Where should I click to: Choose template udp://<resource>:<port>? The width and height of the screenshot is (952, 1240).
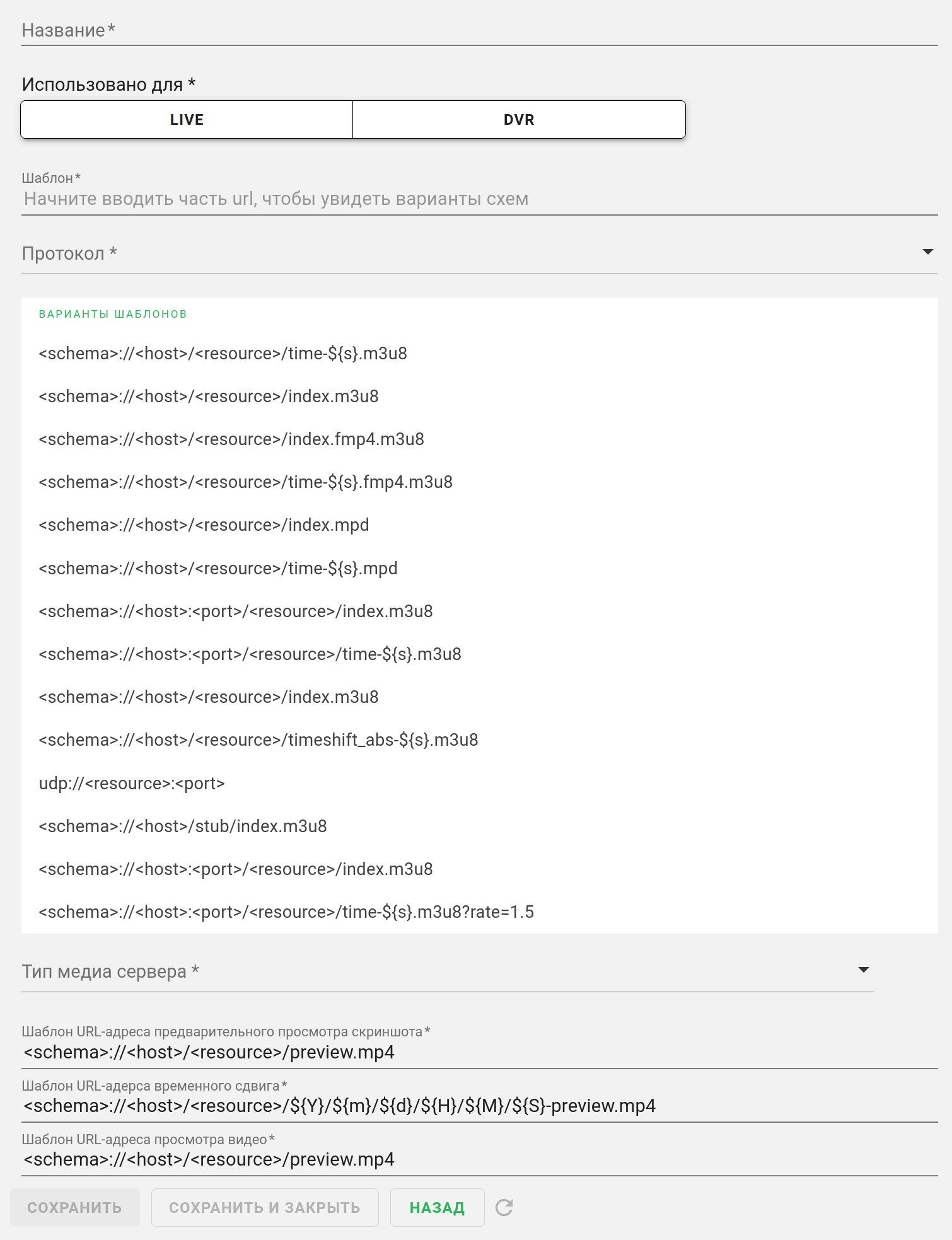(x=132, y=783)
